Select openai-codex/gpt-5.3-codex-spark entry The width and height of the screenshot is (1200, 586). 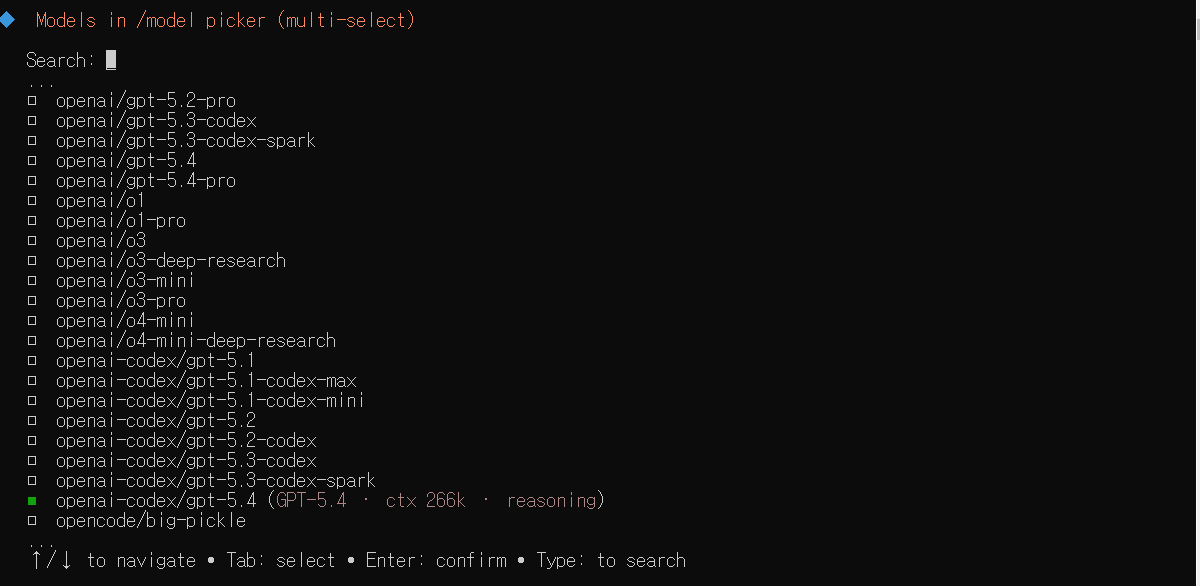pyautogui.click(x=215, y=481)
